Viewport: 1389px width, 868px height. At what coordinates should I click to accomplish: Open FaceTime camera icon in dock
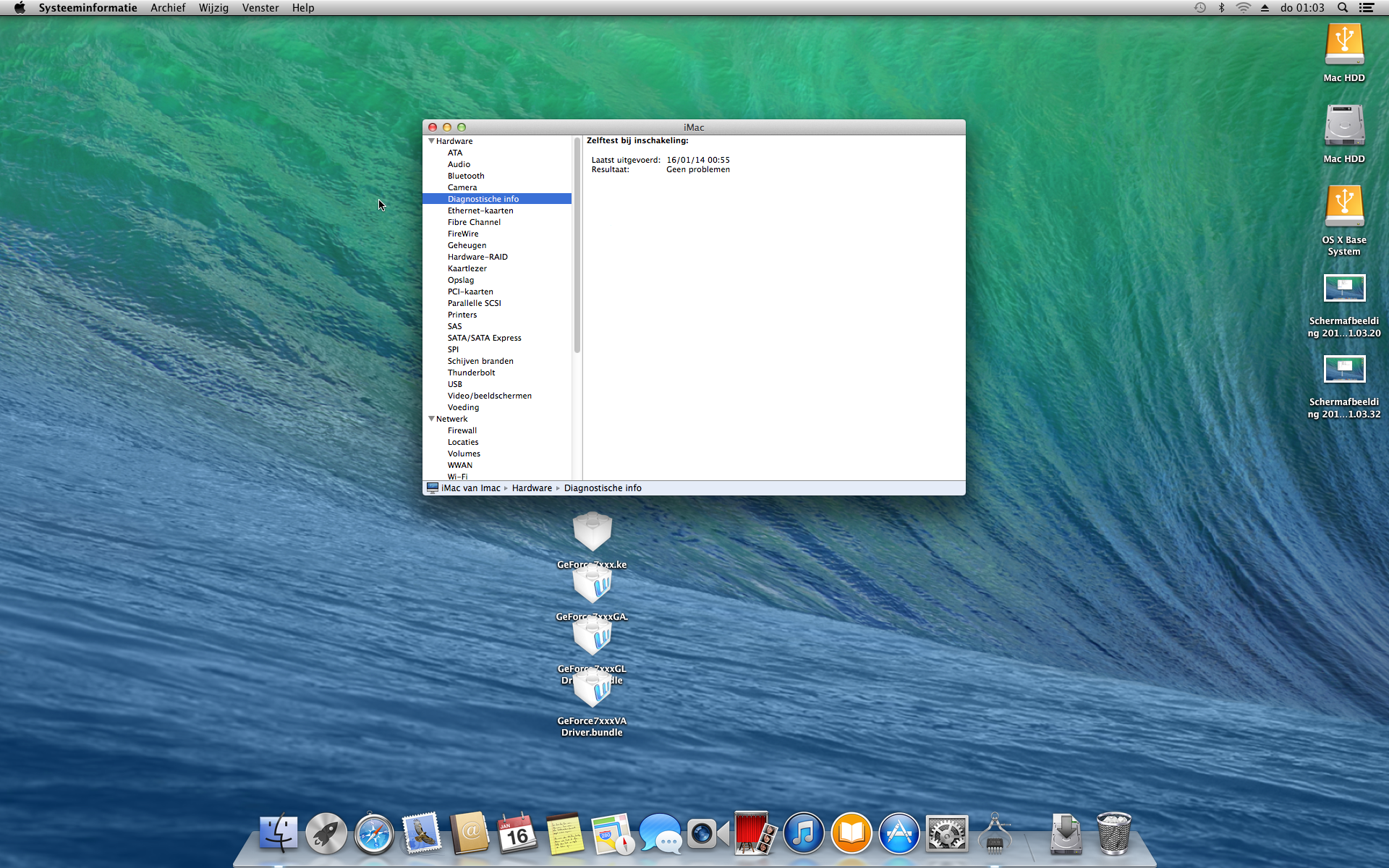[x=708, y=833]
